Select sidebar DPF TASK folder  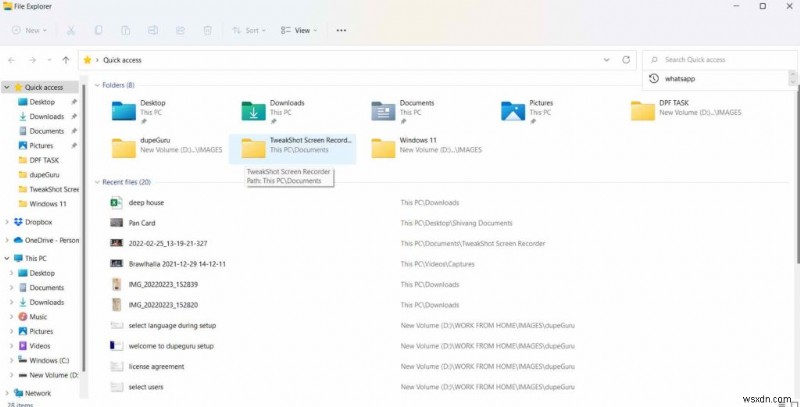point(39,160)
